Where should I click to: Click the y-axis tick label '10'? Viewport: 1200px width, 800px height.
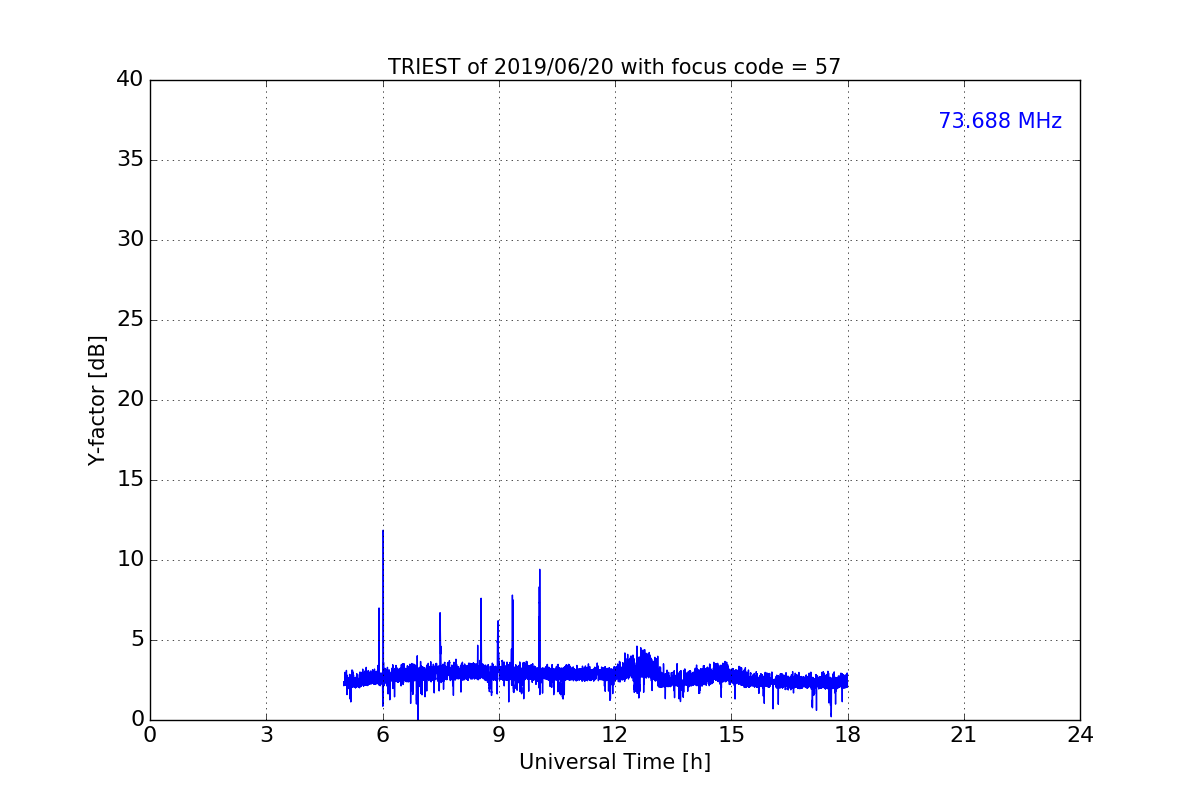click(x=130, y=560)
